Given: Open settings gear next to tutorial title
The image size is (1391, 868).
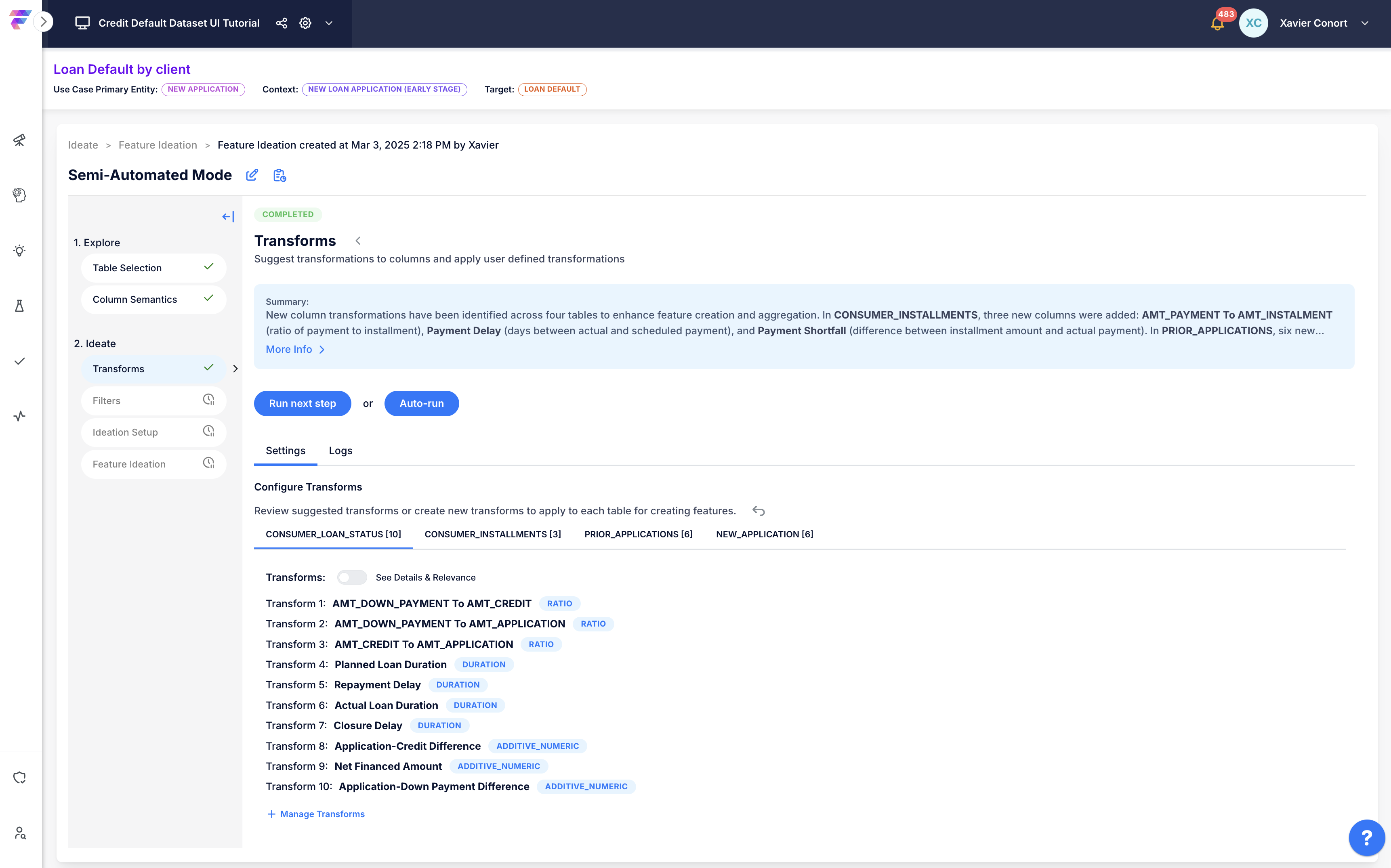Looking at the screenshot, I should pos(305,23).
